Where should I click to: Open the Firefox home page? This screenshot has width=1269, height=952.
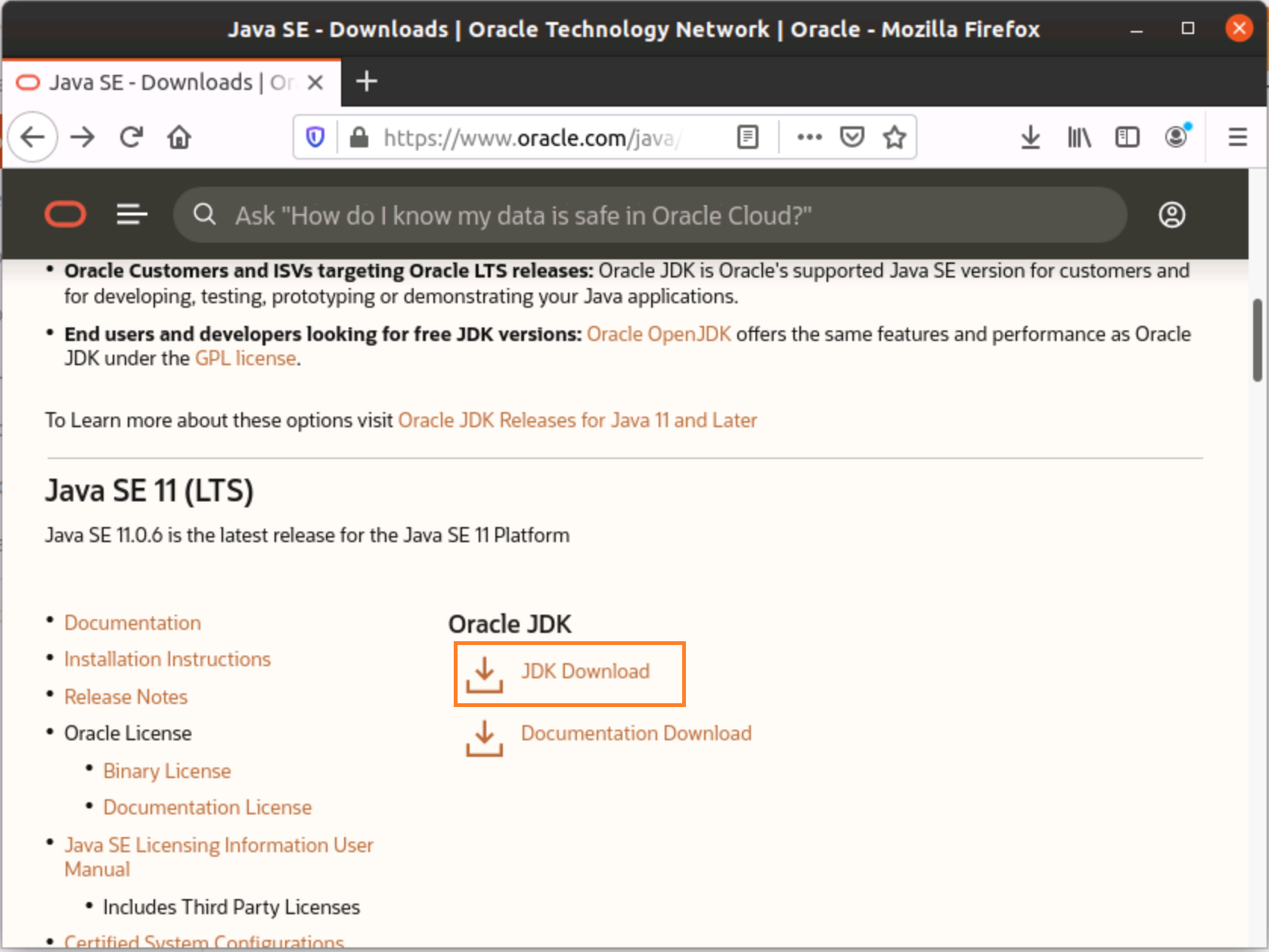click(179, 137)
